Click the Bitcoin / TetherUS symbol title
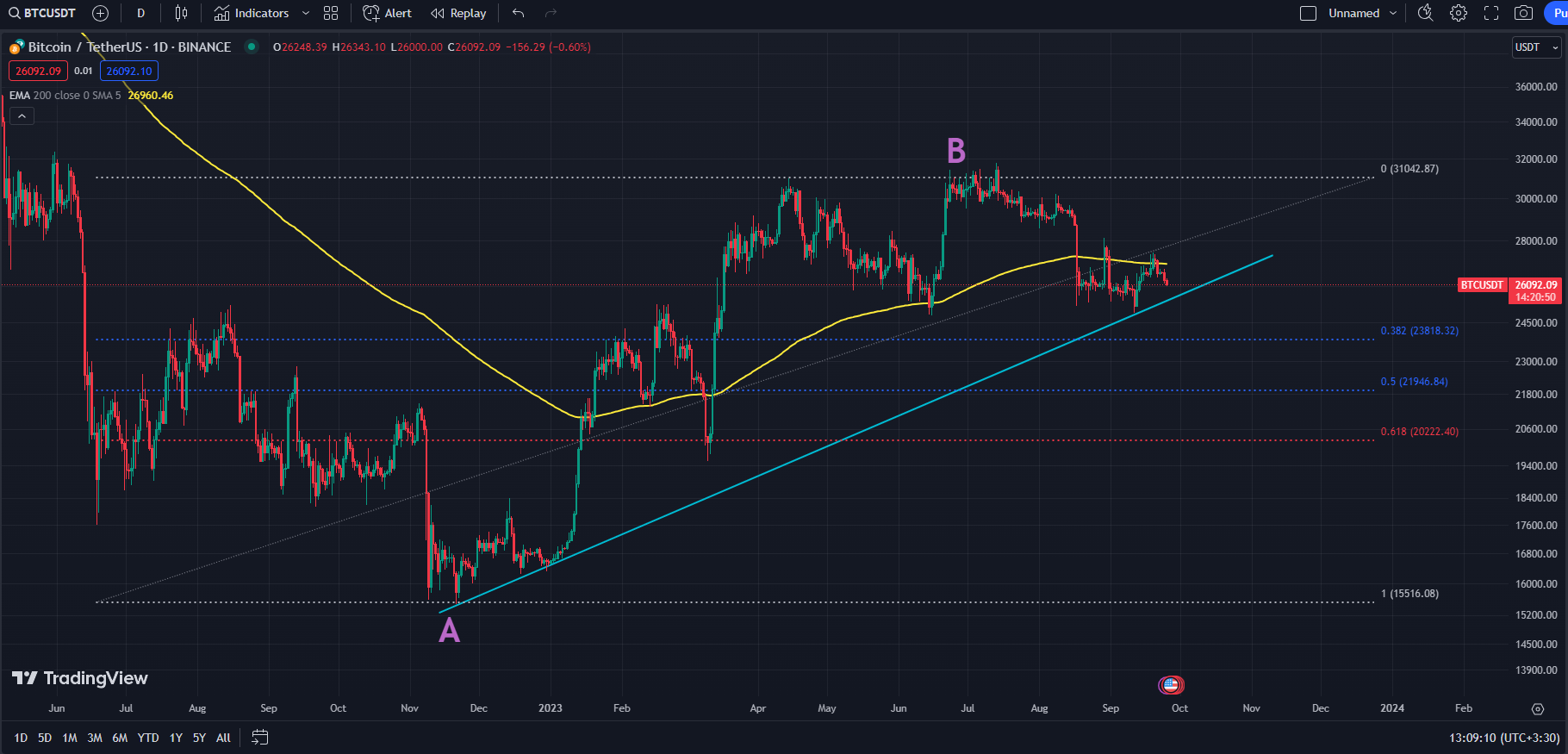This screenshot has width=1568, height=754. 129,47
